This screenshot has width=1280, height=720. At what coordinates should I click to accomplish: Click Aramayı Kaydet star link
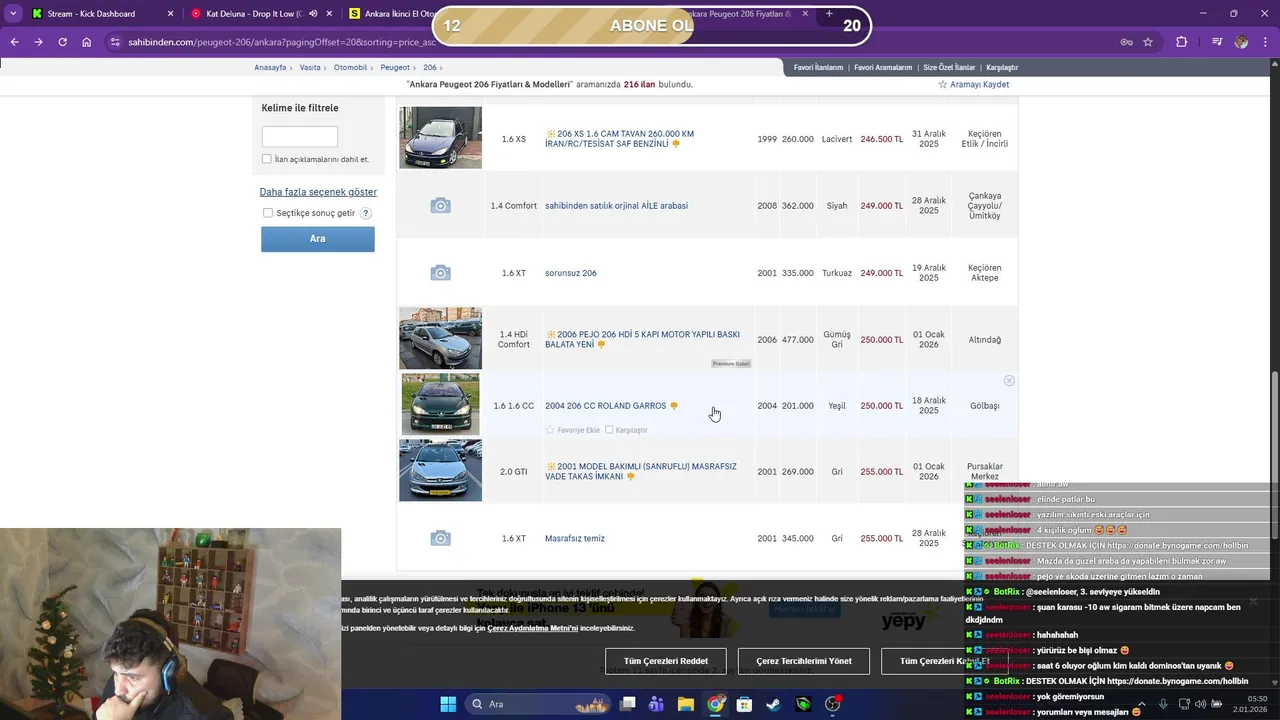coord(973,84)
